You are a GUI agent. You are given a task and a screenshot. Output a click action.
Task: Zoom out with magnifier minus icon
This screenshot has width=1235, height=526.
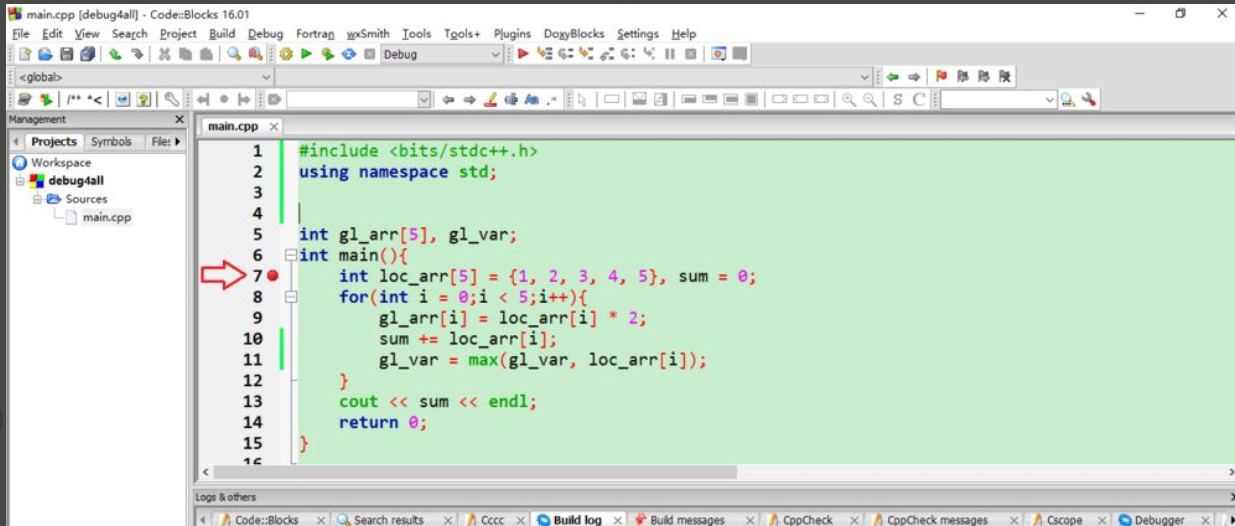pyautogui.click(x=870, y=99)
